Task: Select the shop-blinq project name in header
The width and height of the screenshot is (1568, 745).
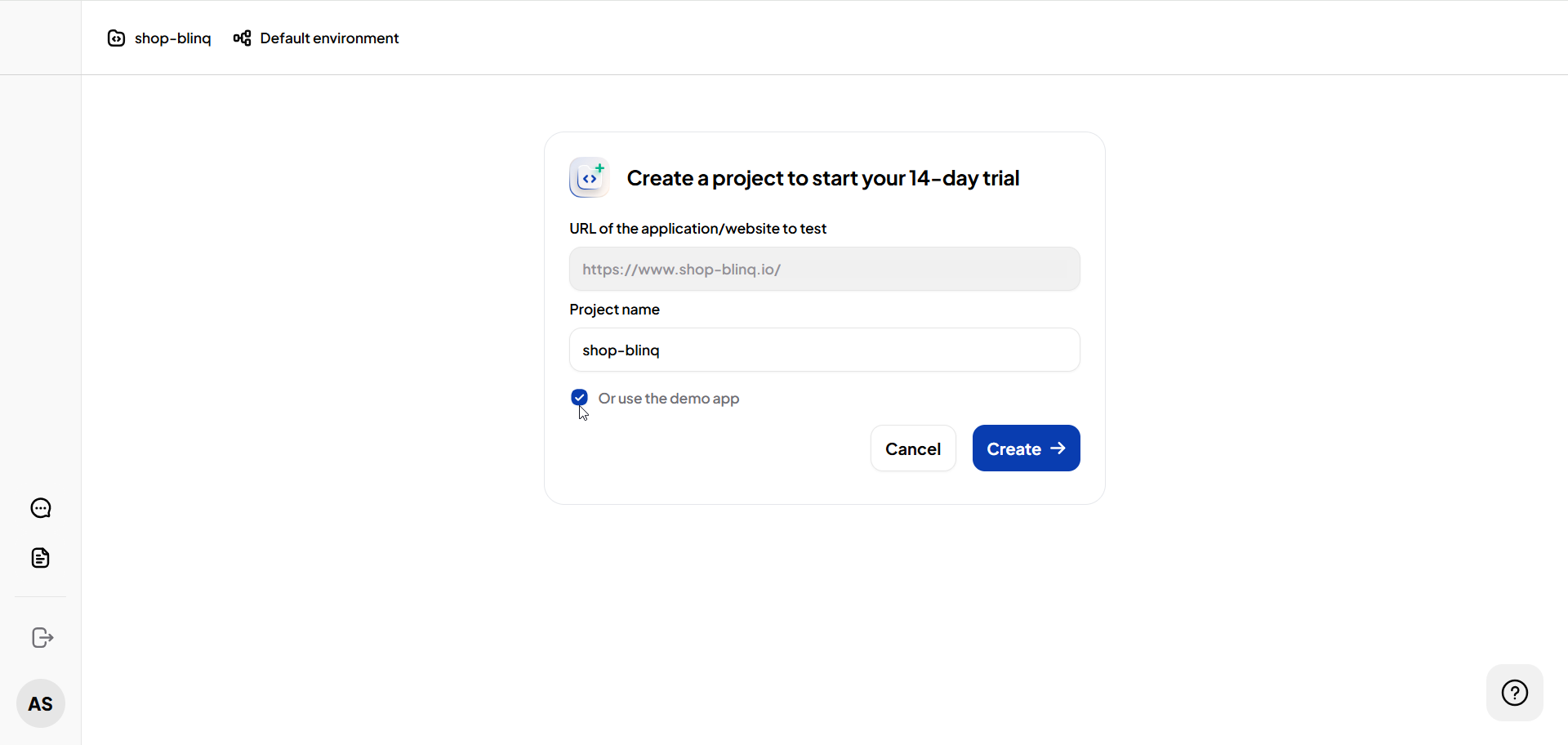Action: [x=172, y=38]
